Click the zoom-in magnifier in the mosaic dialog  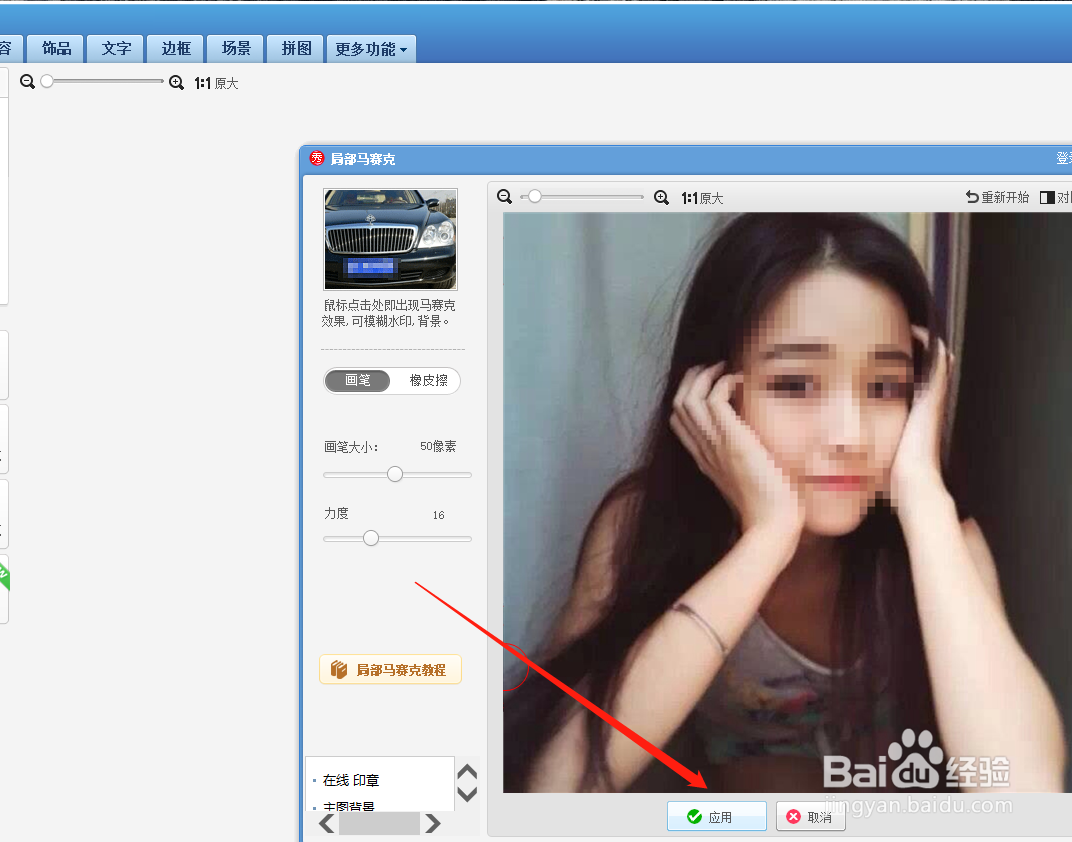point(661,197)
